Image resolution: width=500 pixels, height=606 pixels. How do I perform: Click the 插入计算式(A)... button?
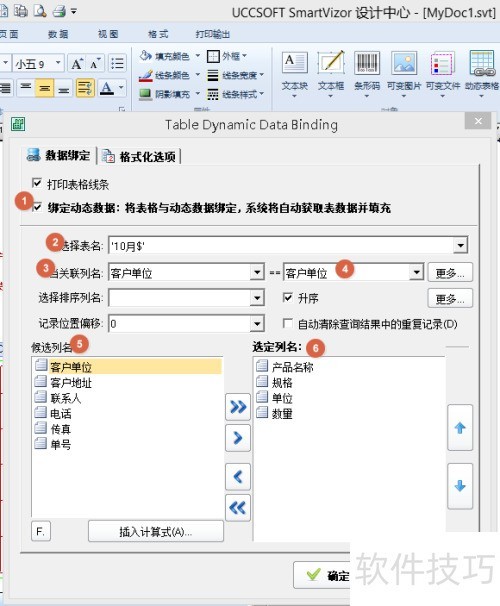click(x=156, y=532)
